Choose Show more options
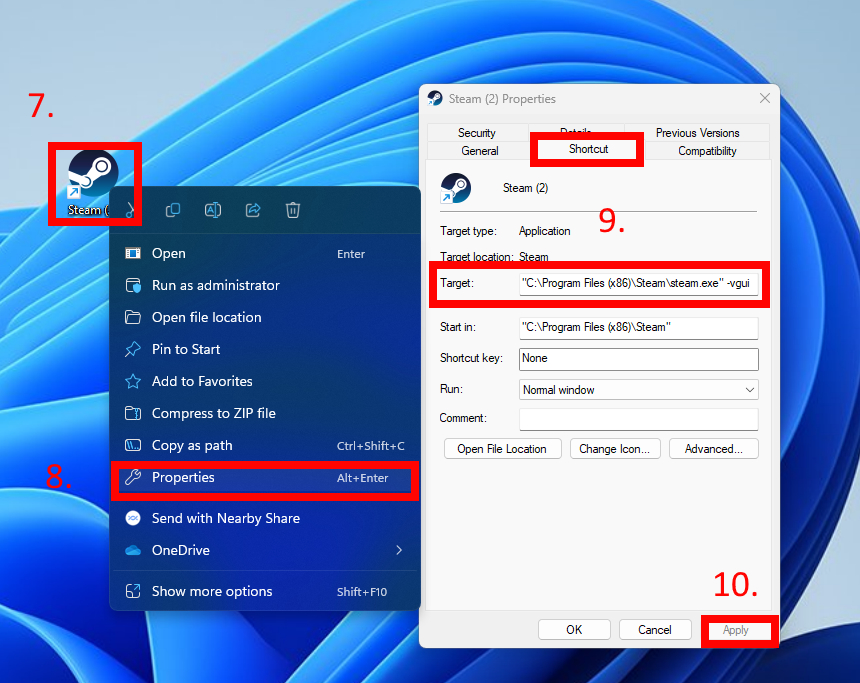This screenshot has height=683, width=860. tap(265, 591)
